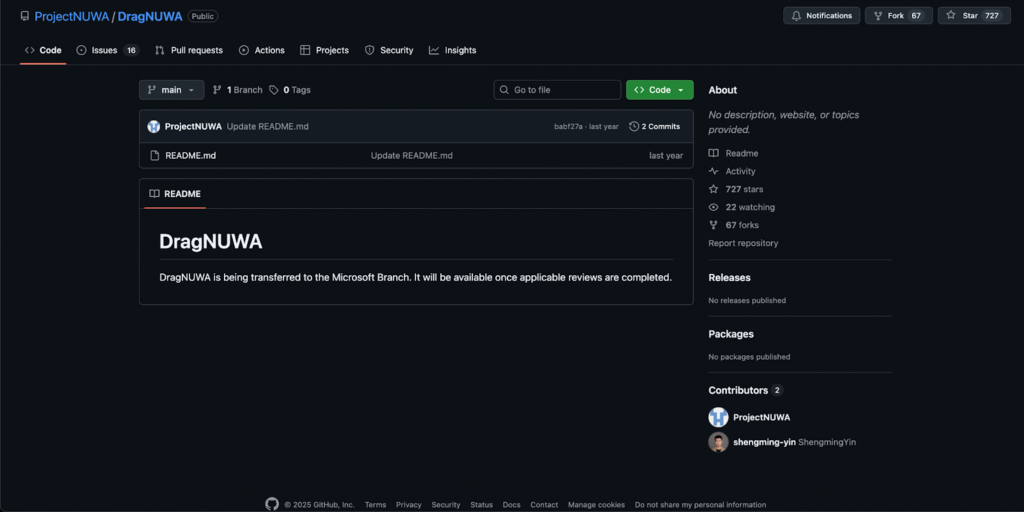Click the Report repository link
The height and width of the screenshot is (512, 1024).
743,243
